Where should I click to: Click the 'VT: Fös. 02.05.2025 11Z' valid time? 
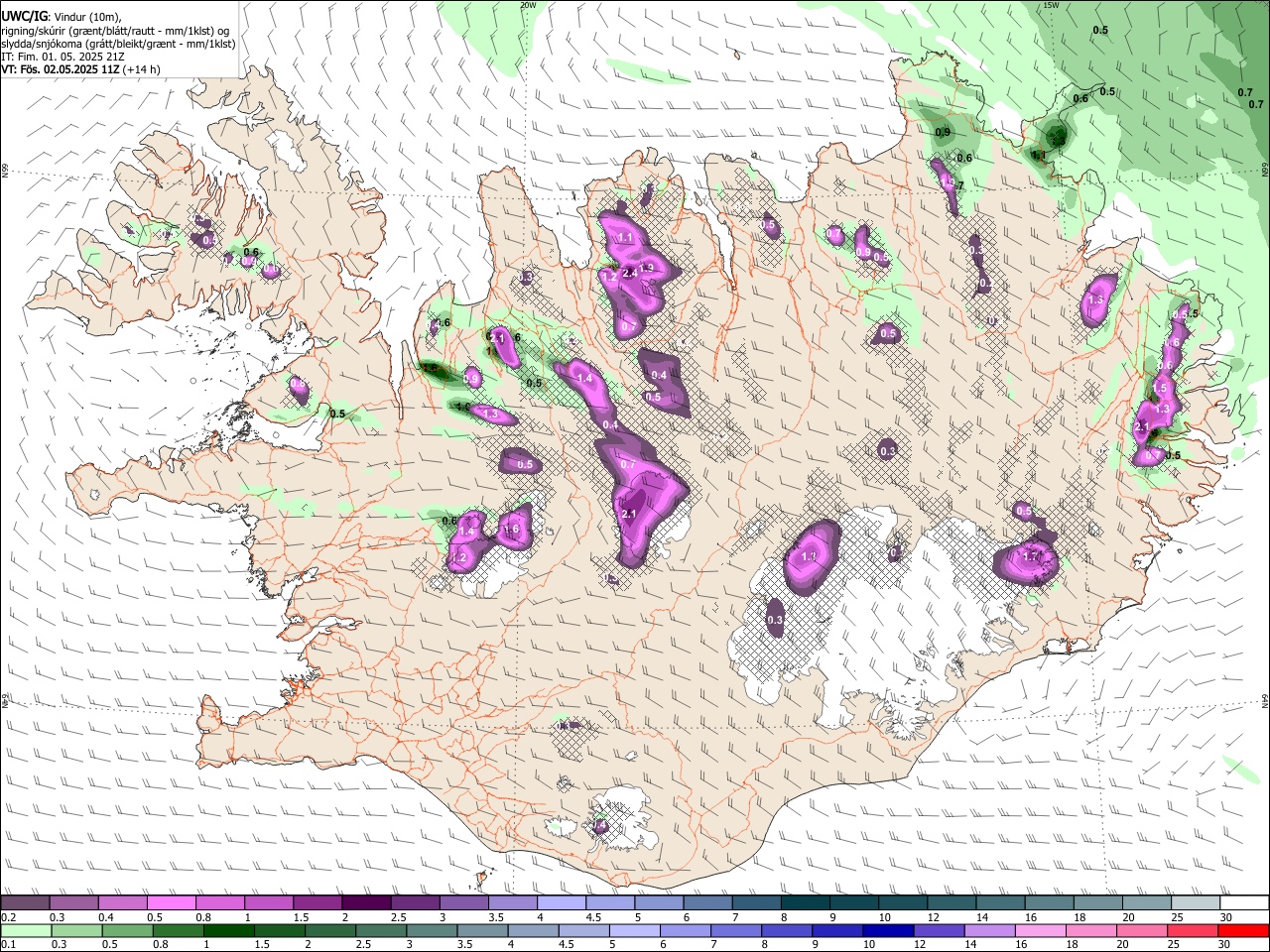pyautogui.click(x=61, y=69)
